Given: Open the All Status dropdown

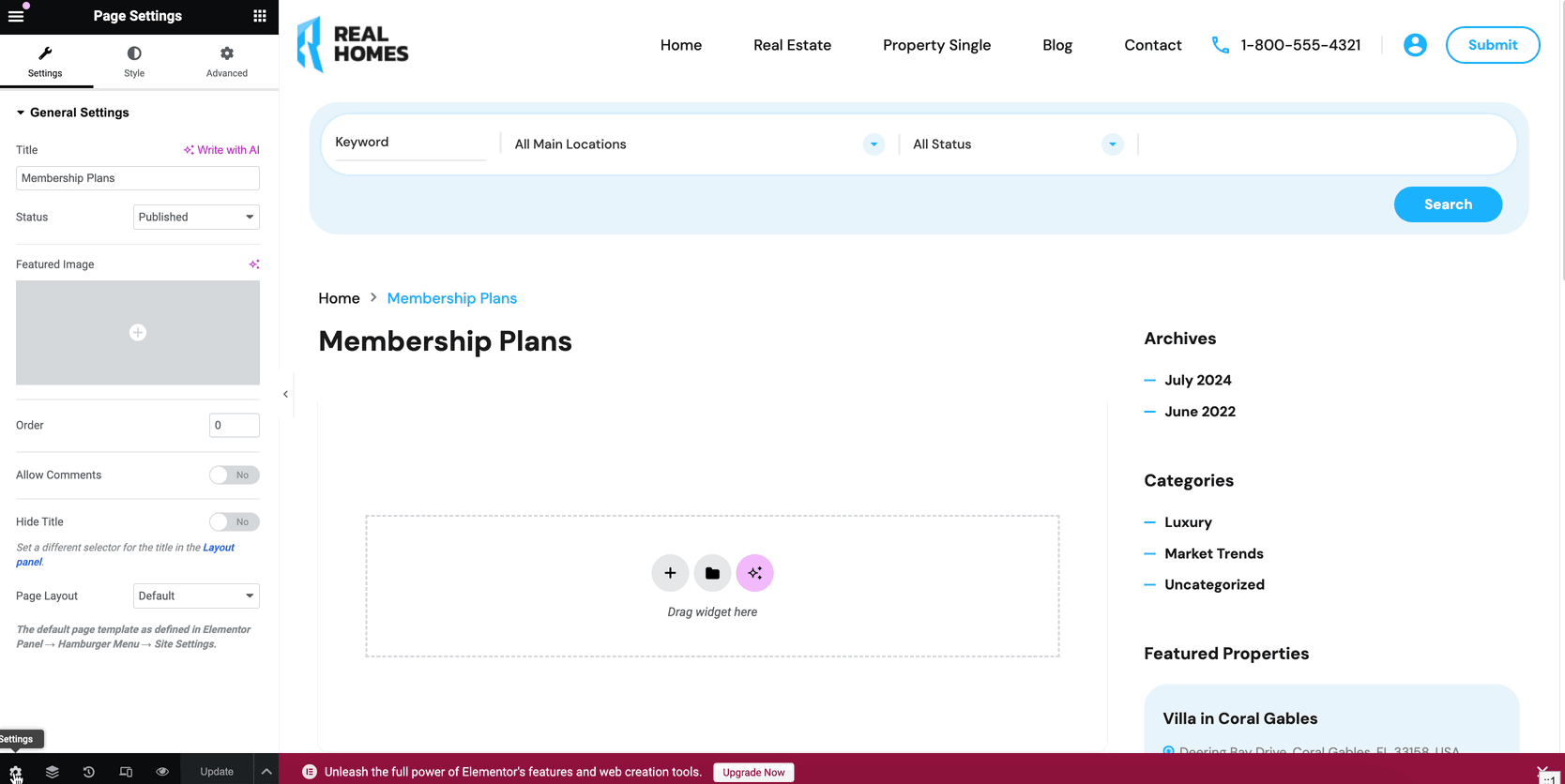Looking at the screenshot, I should (1018, 144).
